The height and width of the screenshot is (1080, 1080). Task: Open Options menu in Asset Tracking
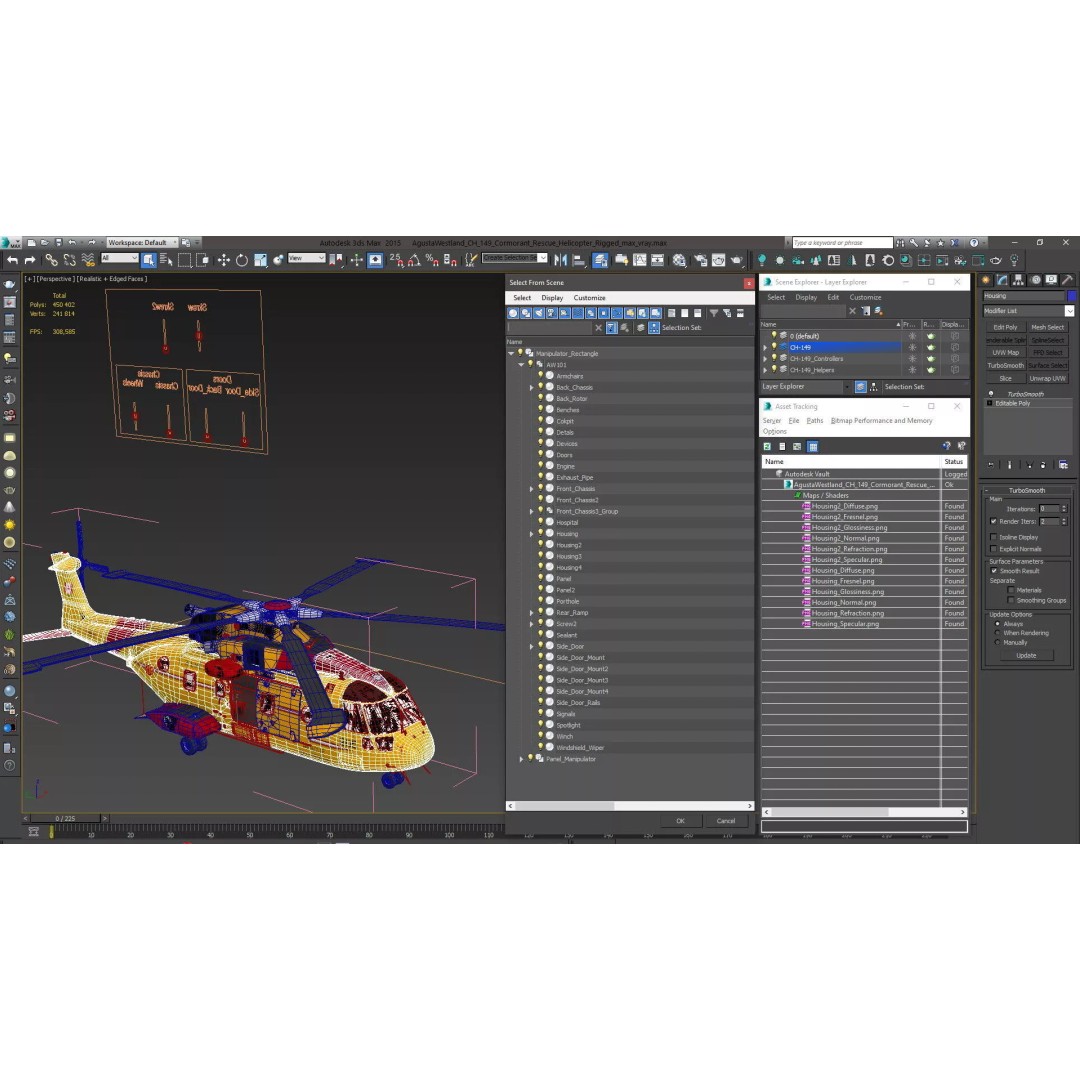(774, 431)
